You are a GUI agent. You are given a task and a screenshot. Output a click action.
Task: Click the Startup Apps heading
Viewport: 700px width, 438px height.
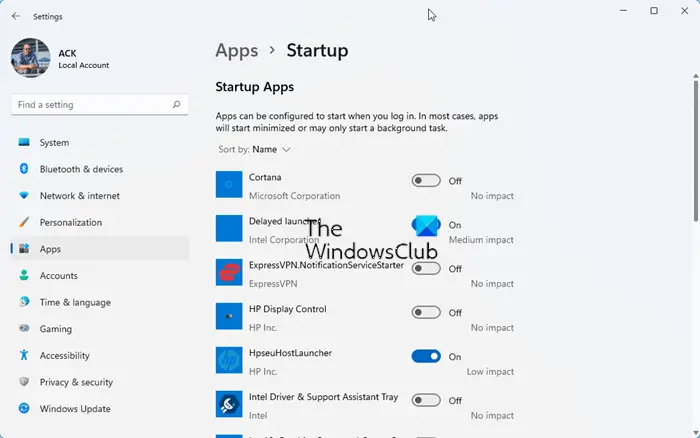[x=254, y=87]
